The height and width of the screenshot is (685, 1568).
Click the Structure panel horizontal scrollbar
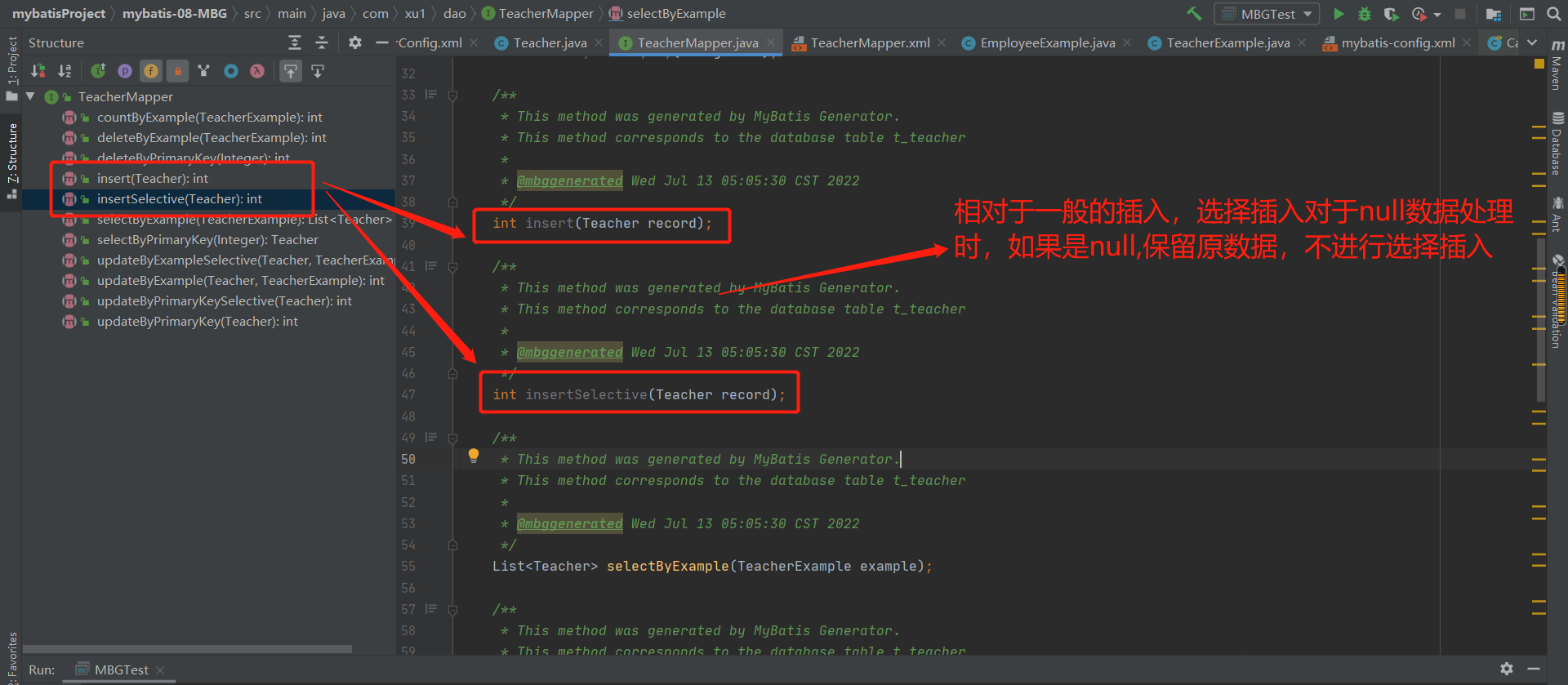point(188,649)
